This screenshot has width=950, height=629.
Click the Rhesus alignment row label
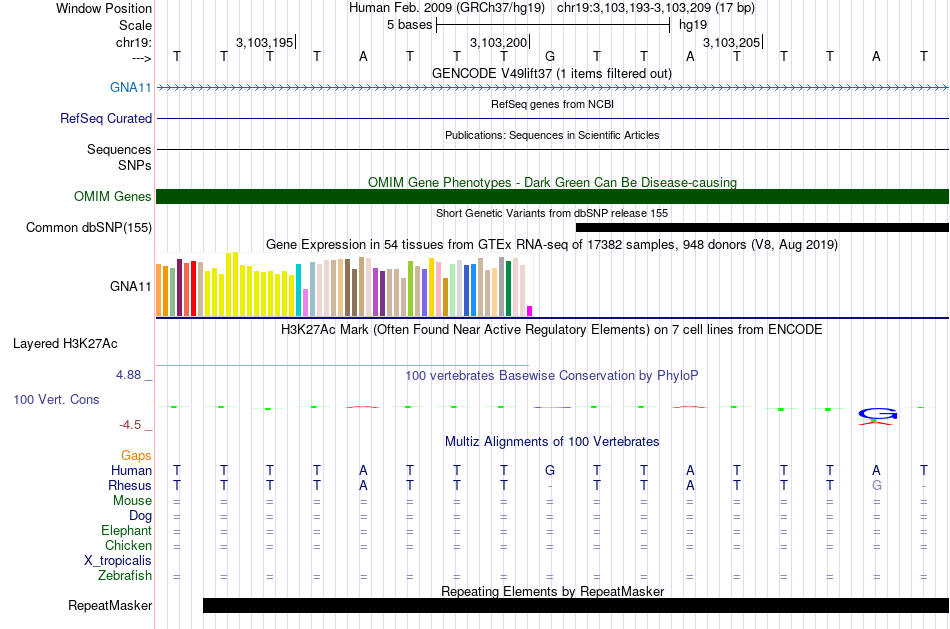pos(129,486)
